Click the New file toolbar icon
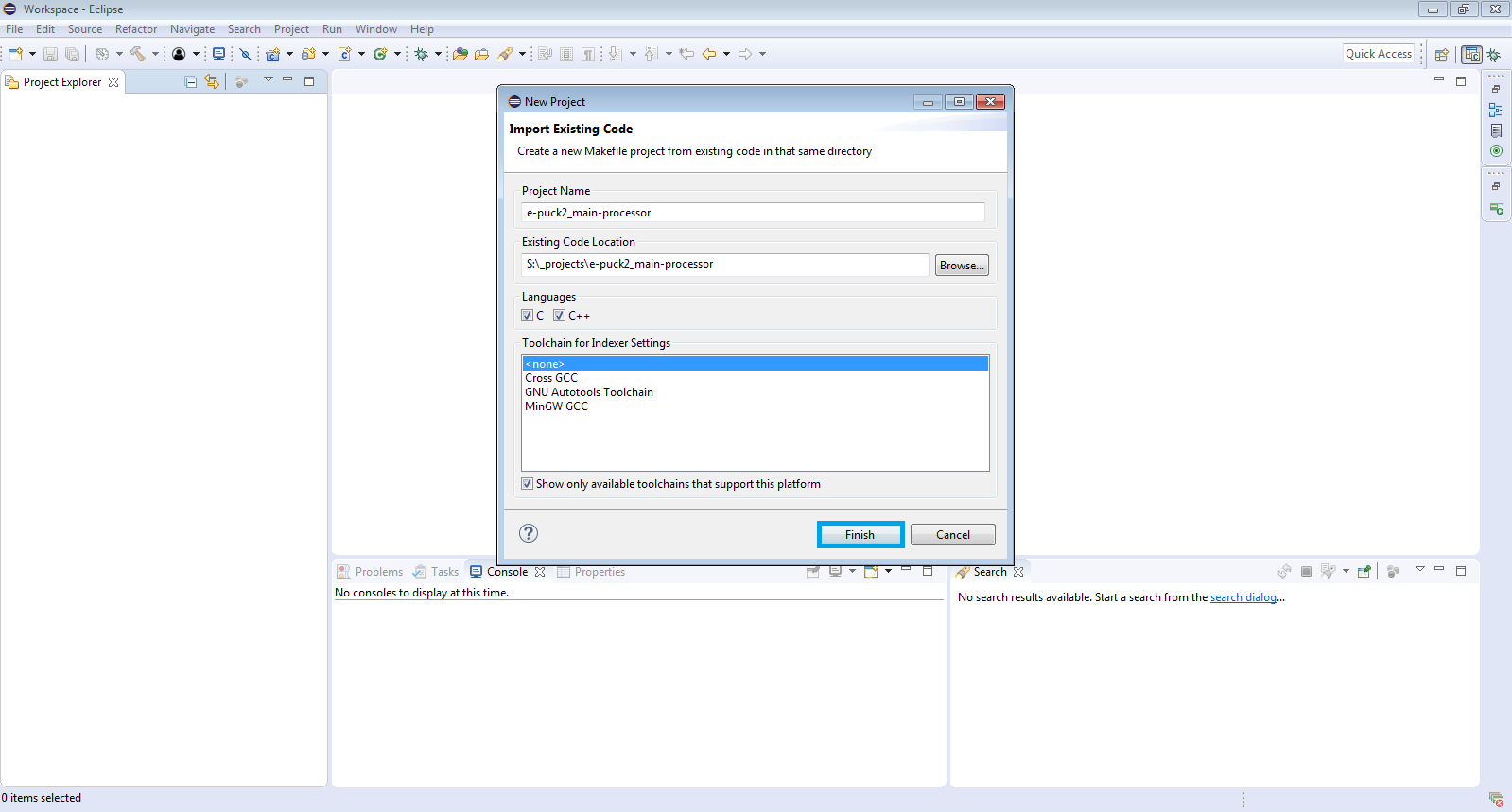Image resolution: width=1512 pixels, height=812 pixels. click(15, 54)
